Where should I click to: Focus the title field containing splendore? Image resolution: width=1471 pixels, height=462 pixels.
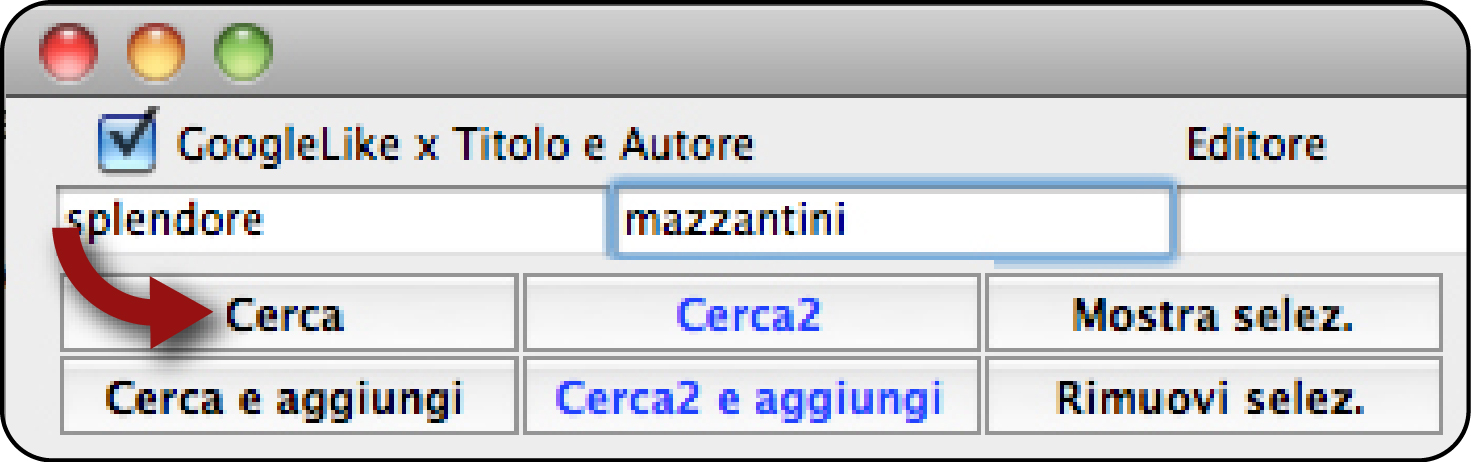(x=331, y=219)
